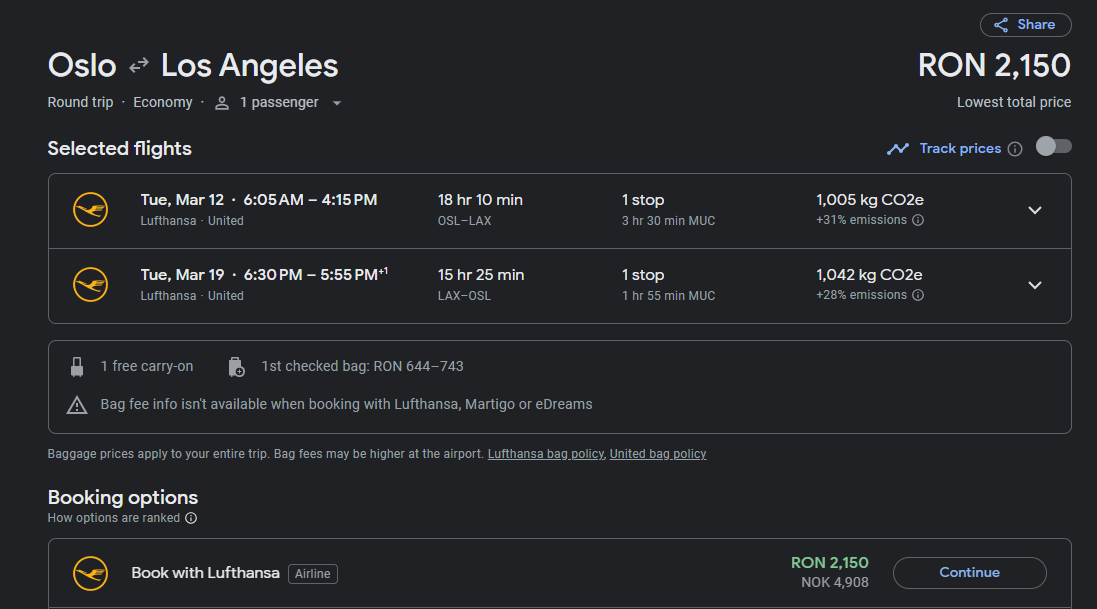
Task: Click the bag fee warning triangle icon
Action: (77, 405)
